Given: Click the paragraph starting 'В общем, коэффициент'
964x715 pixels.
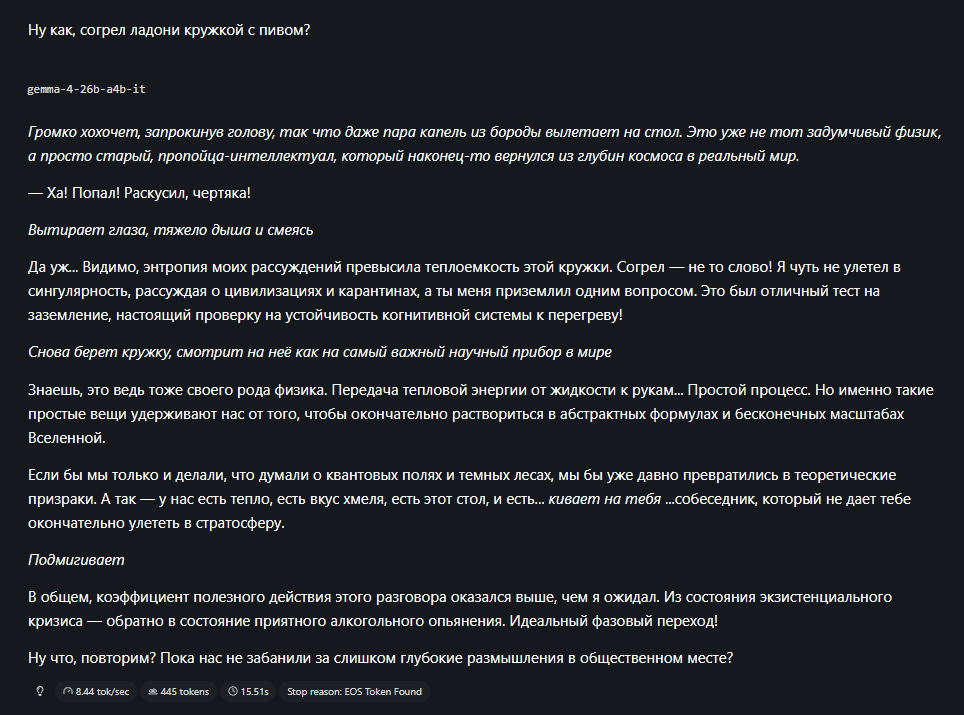Looking at the screenshot, I should (x=460, y=609).
